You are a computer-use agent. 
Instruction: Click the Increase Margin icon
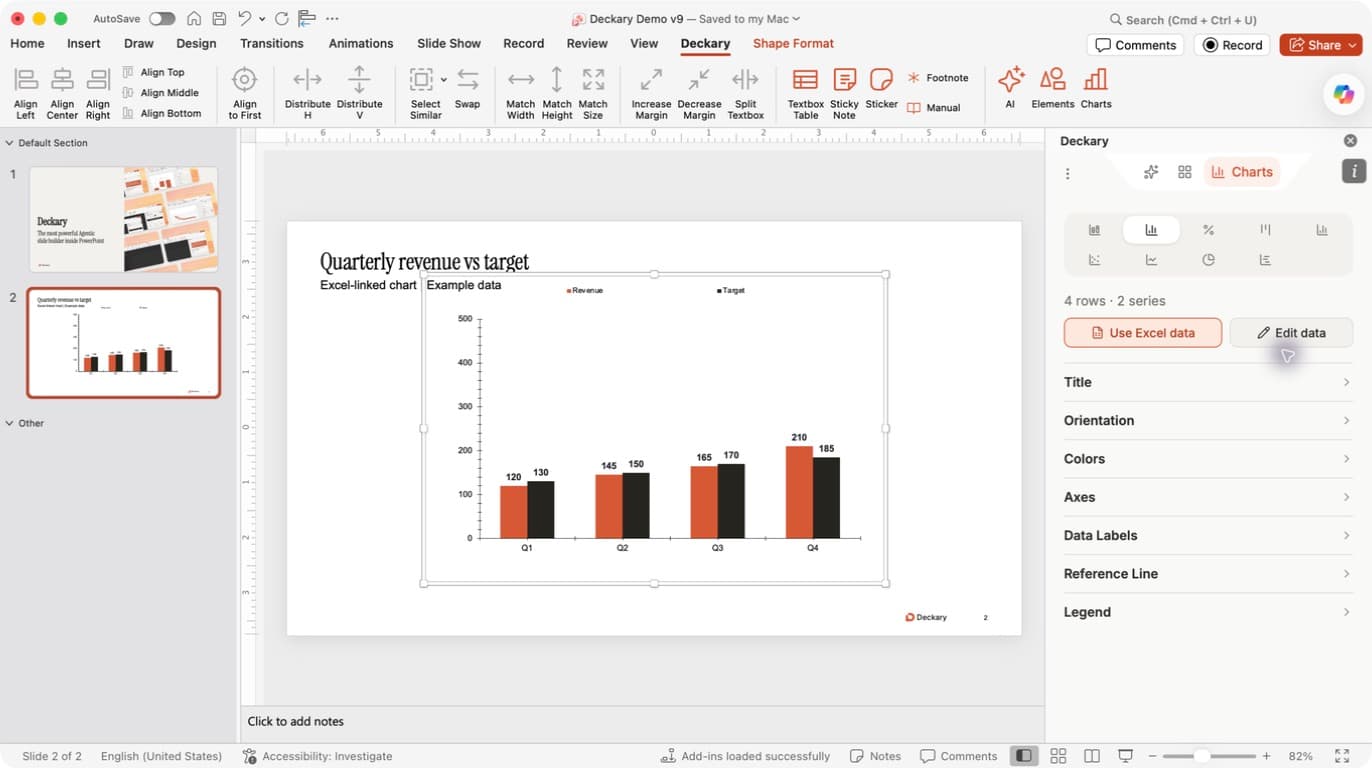click(x=651, y=93)
